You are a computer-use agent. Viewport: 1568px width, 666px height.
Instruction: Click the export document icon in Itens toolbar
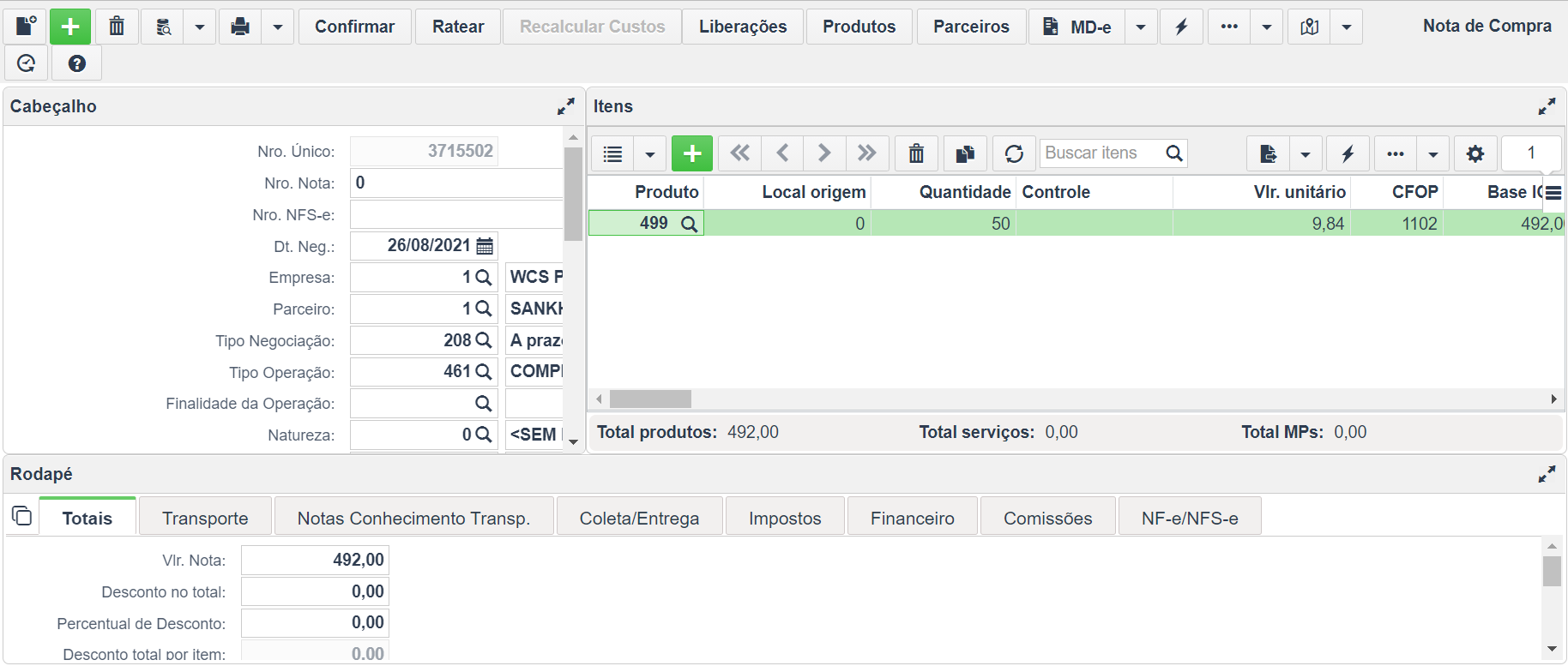coord(1268,153)
